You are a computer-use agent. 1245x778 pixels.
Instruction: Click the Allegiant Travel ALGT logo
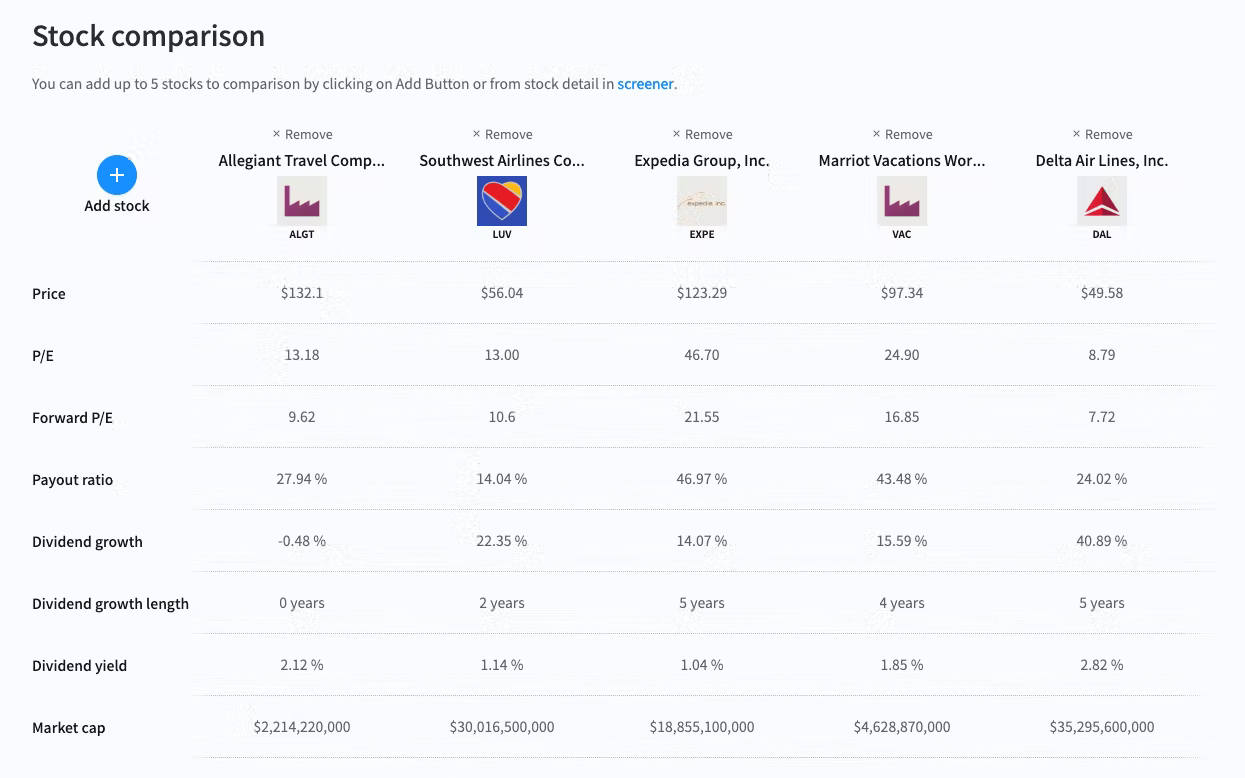pyautogui.click(x=302, y=201)
